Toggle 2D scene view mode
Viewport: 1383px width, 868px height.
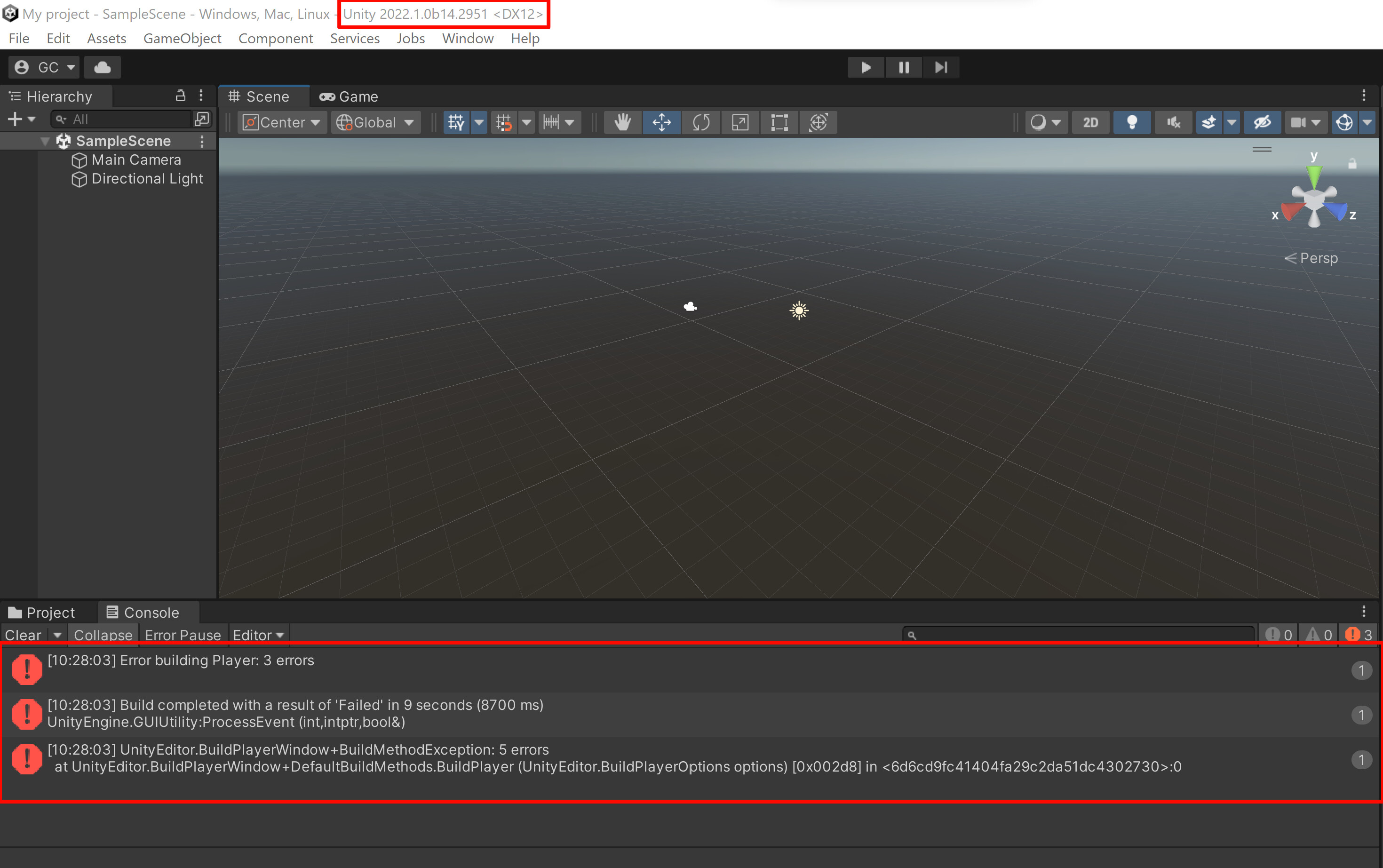1090,122
